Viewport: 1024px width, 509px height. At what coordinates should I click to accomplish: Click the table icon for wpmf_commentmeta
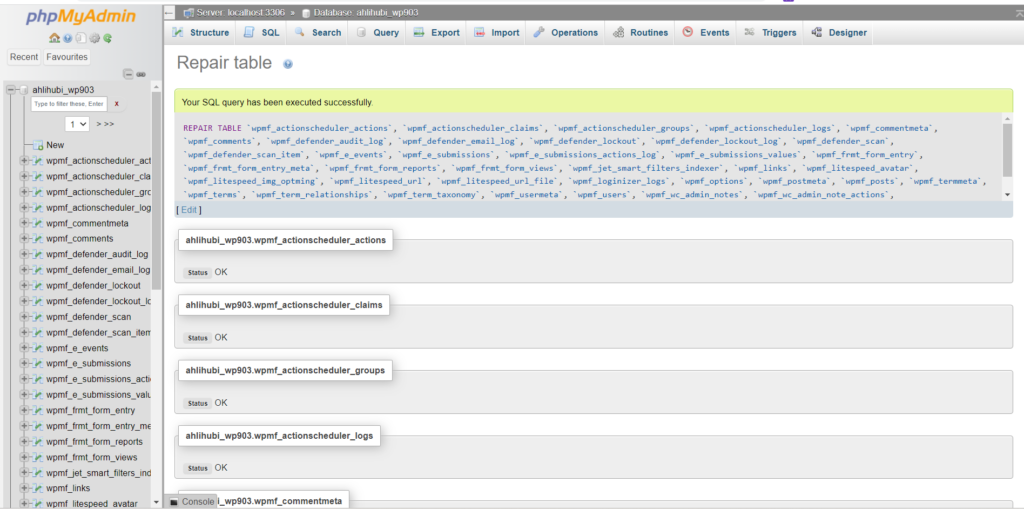[x=38, y=223]
